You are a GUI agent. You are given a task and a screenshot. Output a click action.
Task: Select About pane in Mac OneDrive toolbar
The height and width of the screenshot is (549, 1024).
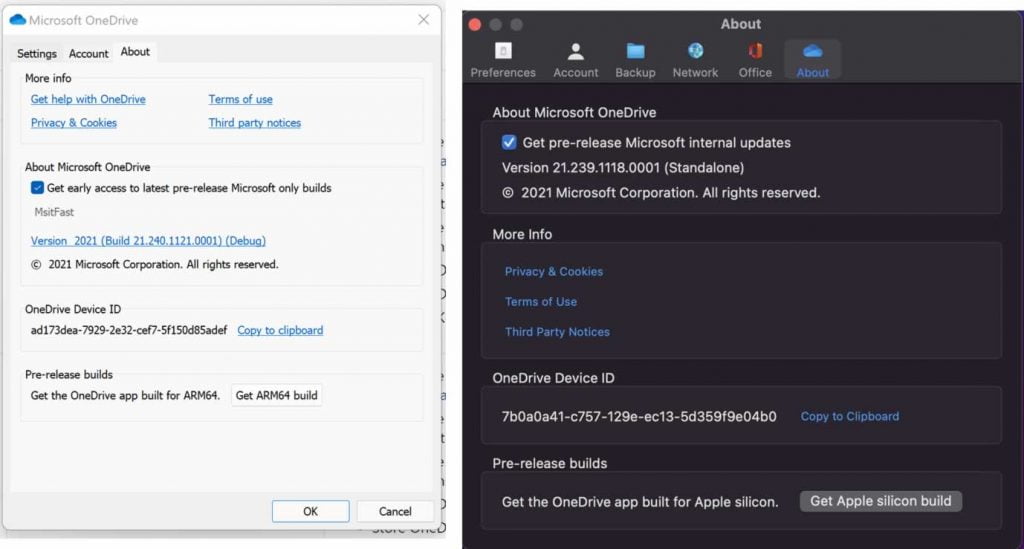(x=812, y=60)
